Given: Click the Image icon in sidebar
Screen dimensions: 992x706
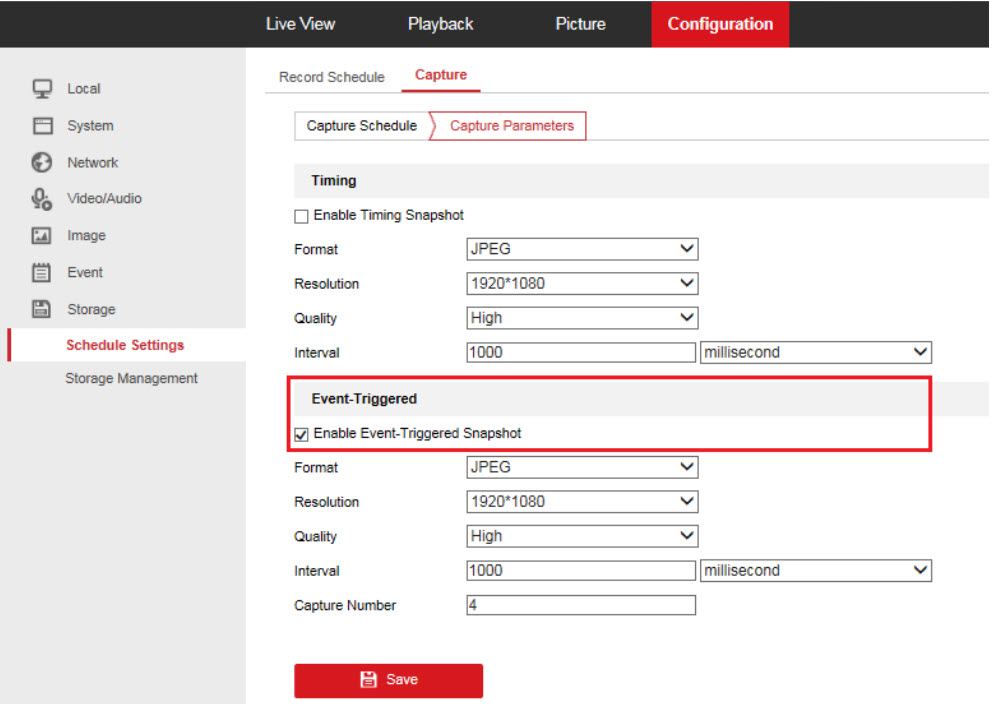Looking at the screenshot, I should (42, 236).
